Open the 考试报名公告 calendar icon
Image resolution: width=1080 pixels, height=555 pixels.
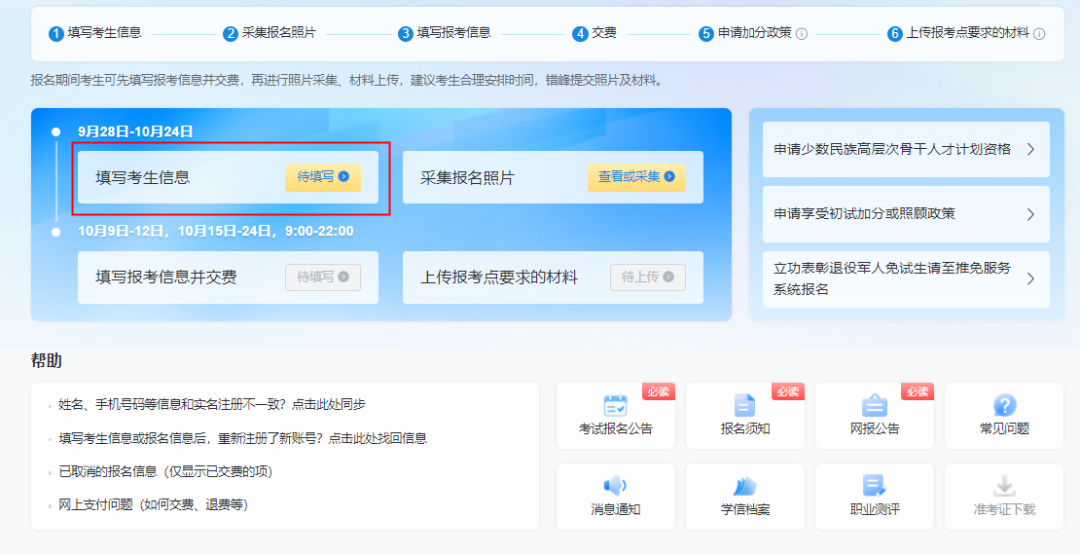coord(615,405)
